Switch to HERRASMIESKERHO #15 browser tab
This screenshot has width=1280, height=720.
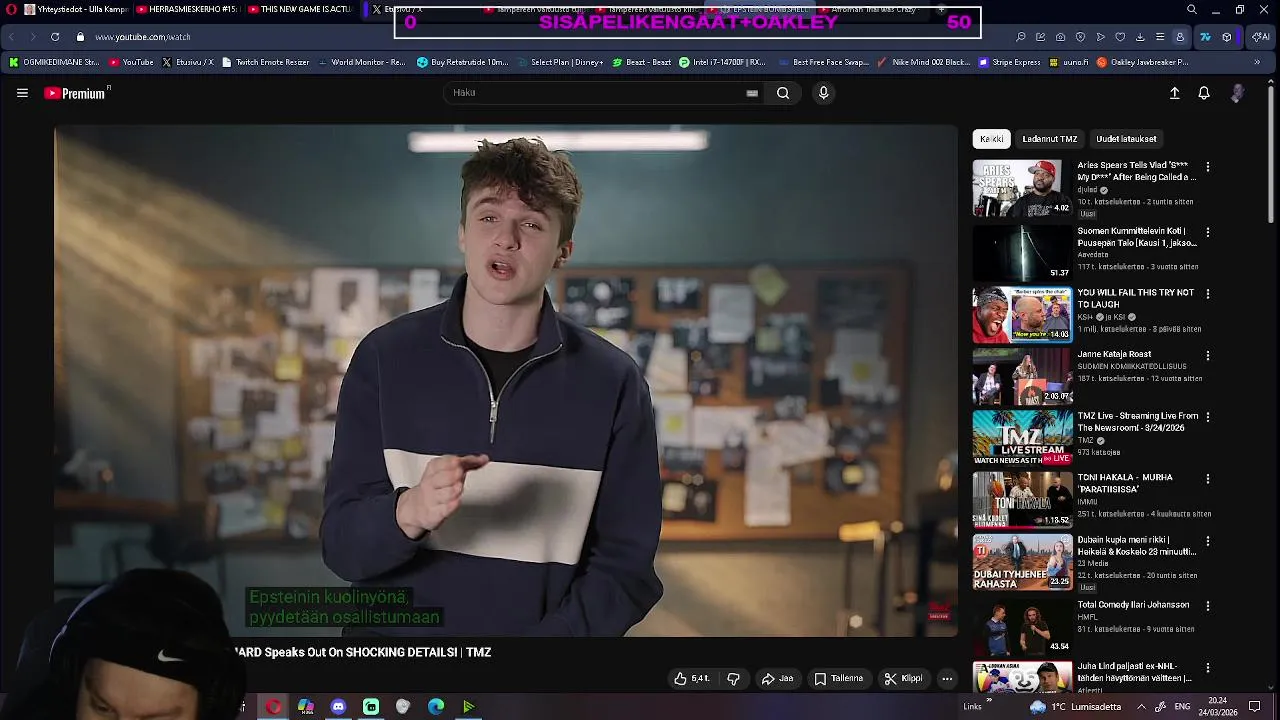click(187, 9)
